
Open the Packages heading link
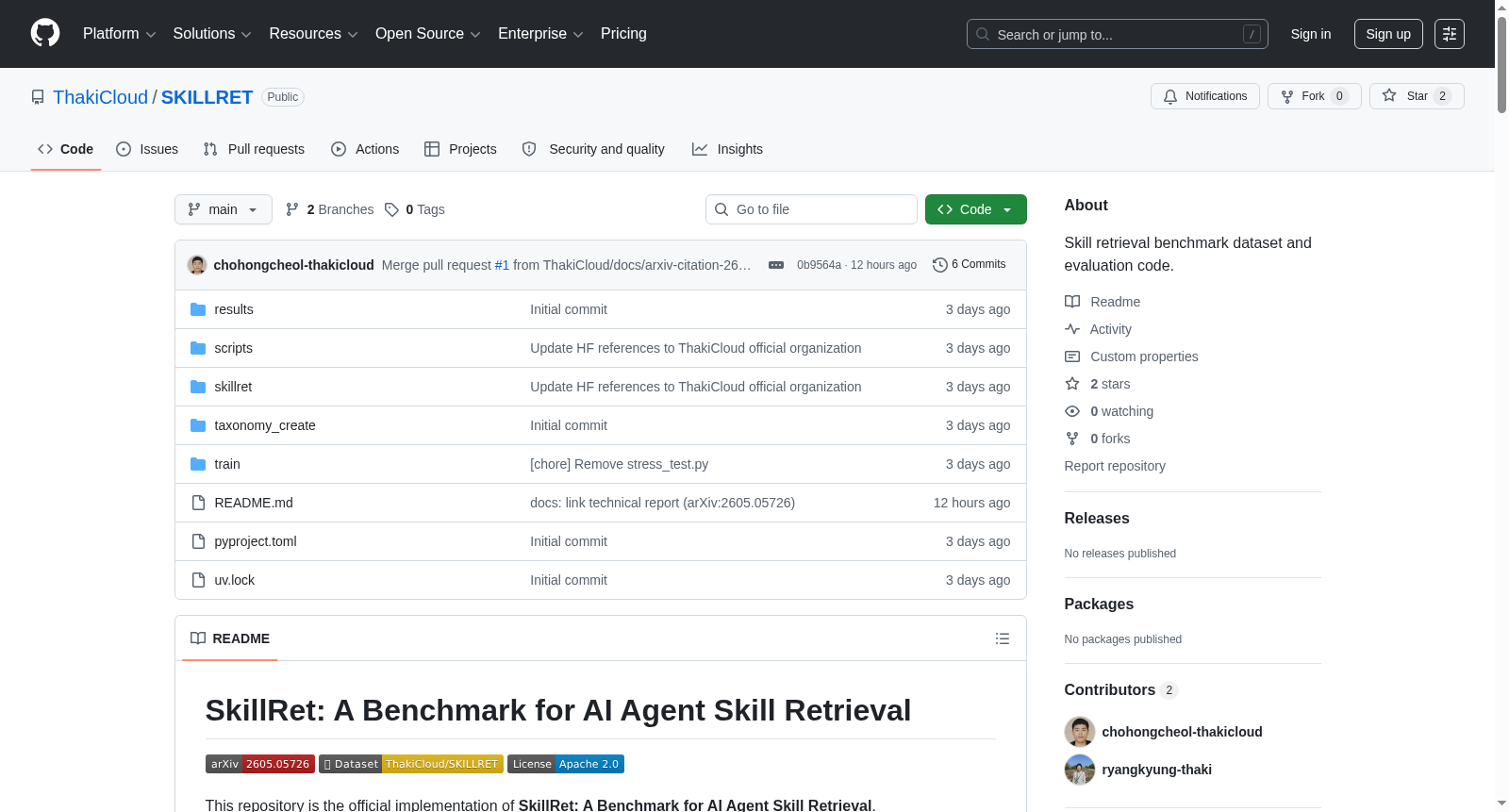pyautogui.click(x=1099, y=605)
